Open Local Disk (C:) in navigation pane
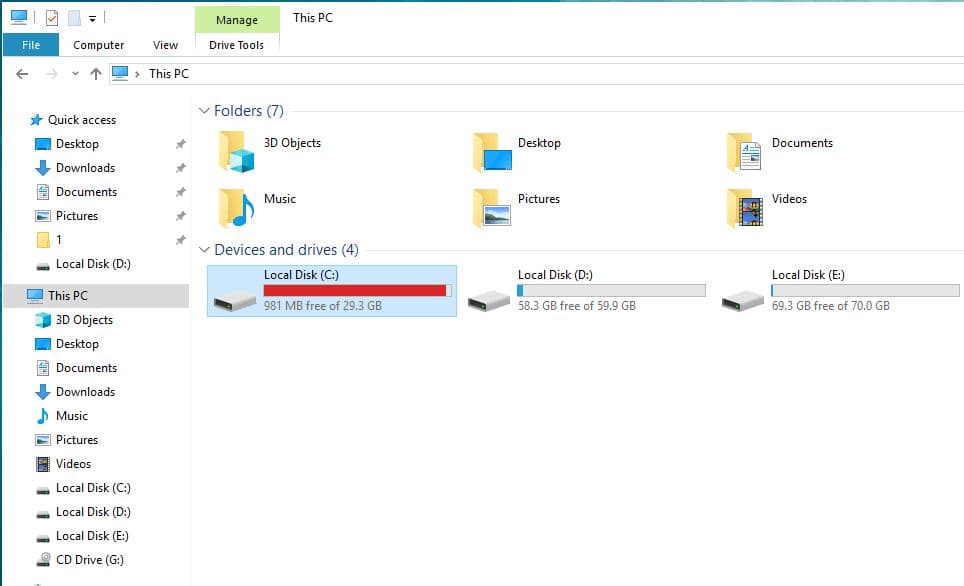The width and height of the screenshot is (964, 586). coord(93,488)
